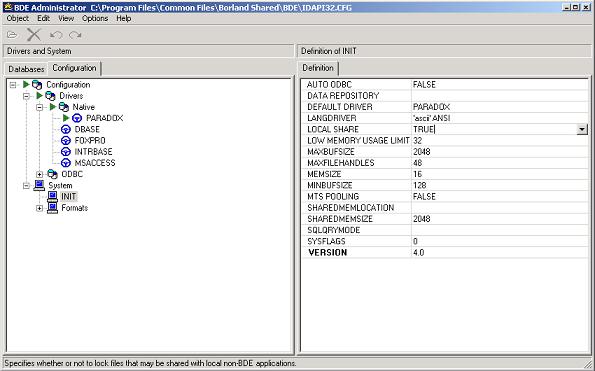Switch to the Databases tab
The width and height of the screenshot is (595, 371).
point(26,69)
